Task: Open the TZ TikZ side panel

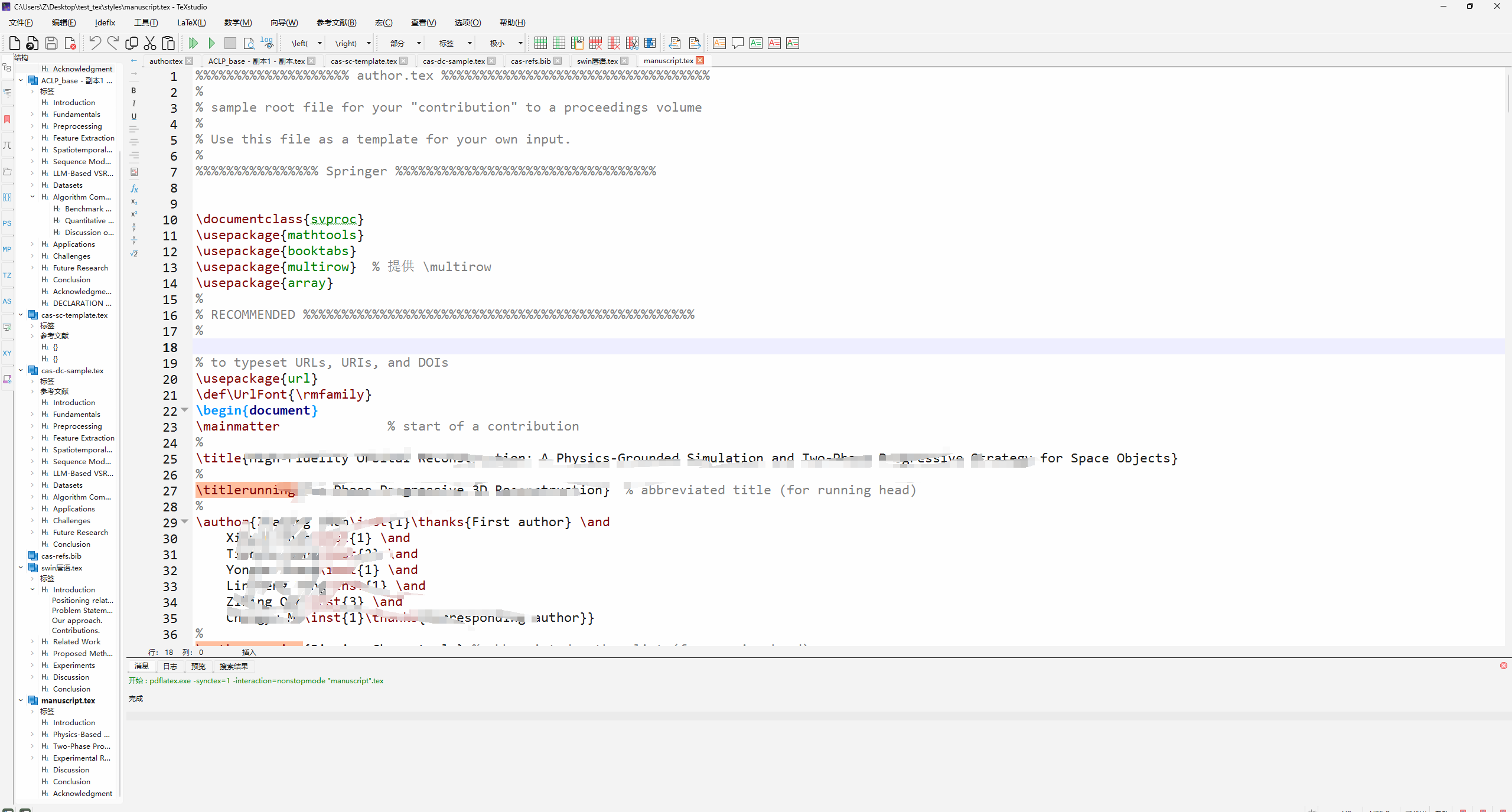Action: click(7, 275)
